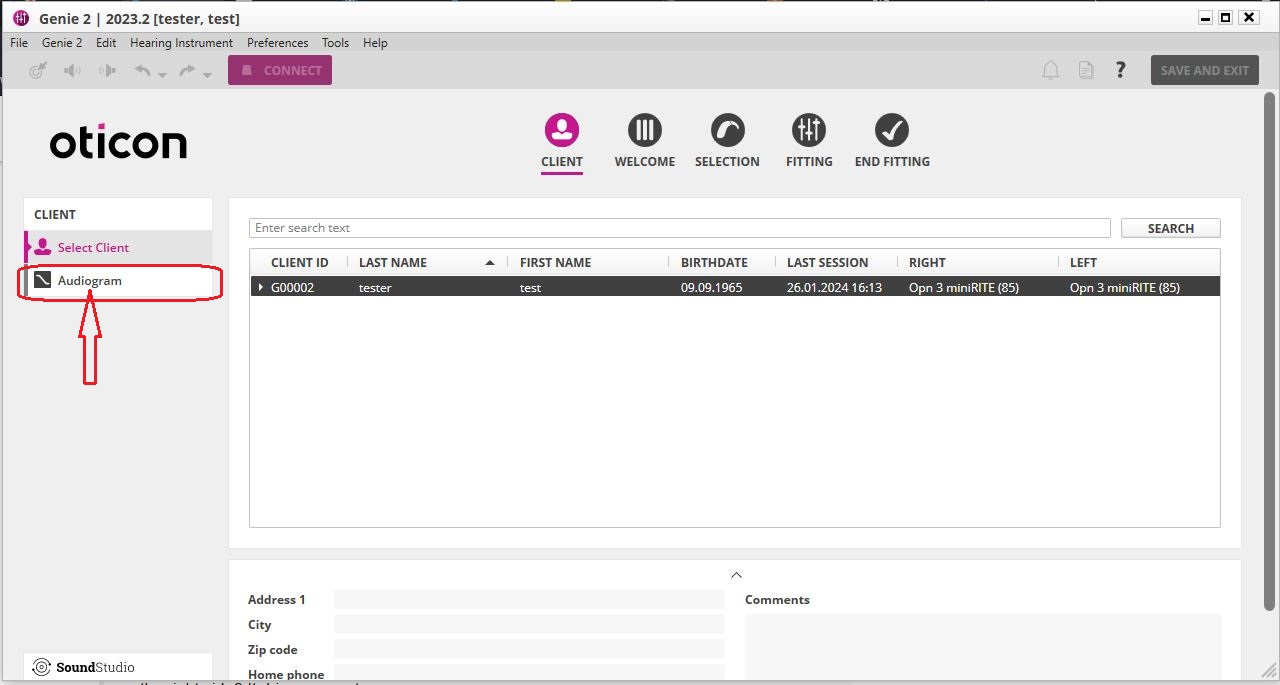This screenshot has width=1280, height=685.
Task: Go to the Selection step icon
Action: pos(727,130)
